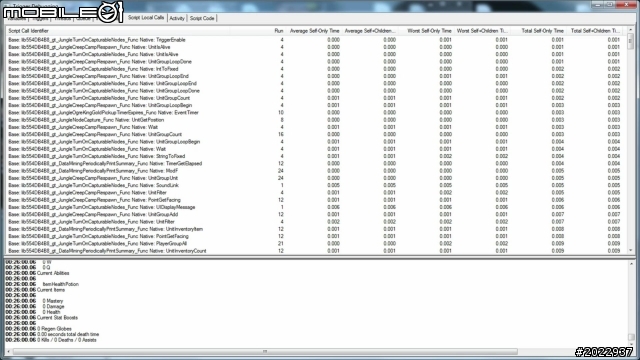Select the UnitGroupUnit native call row
Screen dimensions: 640x360
click(x=314, y=178)
